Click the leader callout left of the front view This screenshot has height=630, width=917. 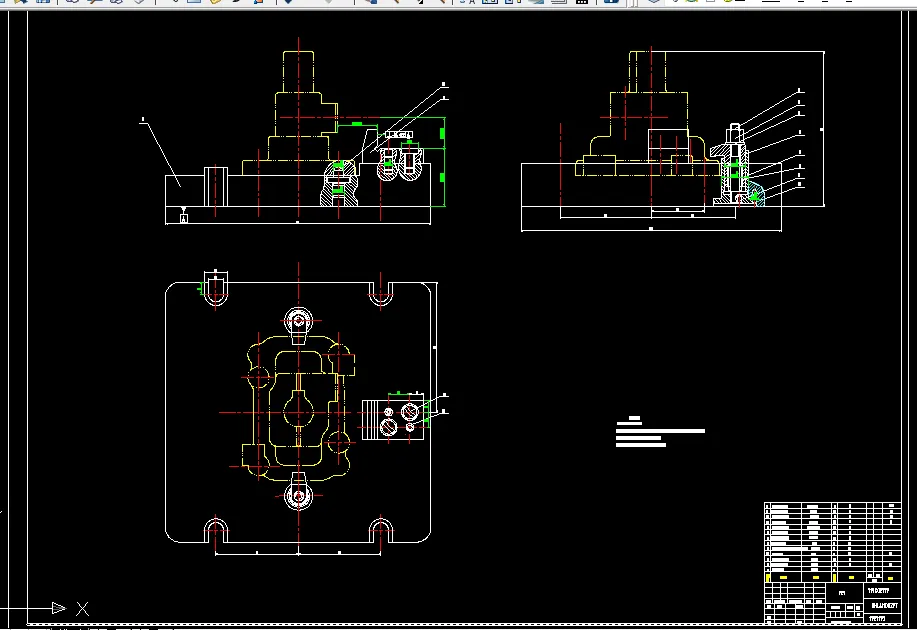click(x=161, y=153)
